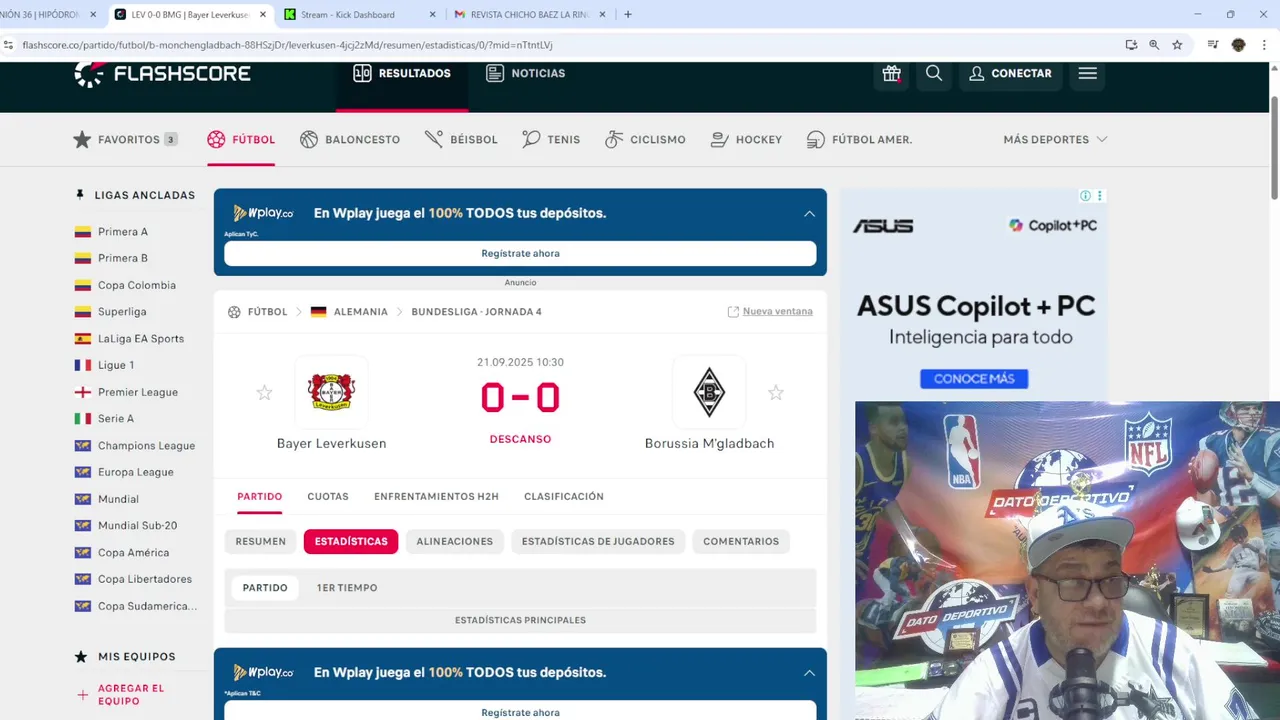Select the Hockey sport
Viewport: 1280px width, 720px height.
(x=746, y=139)
